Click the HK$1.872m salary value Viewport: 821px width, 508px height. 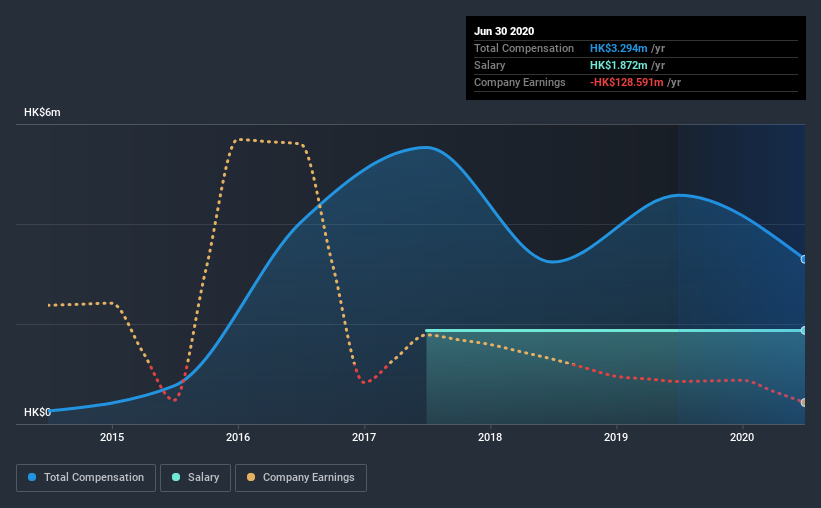tap(618, 65)
